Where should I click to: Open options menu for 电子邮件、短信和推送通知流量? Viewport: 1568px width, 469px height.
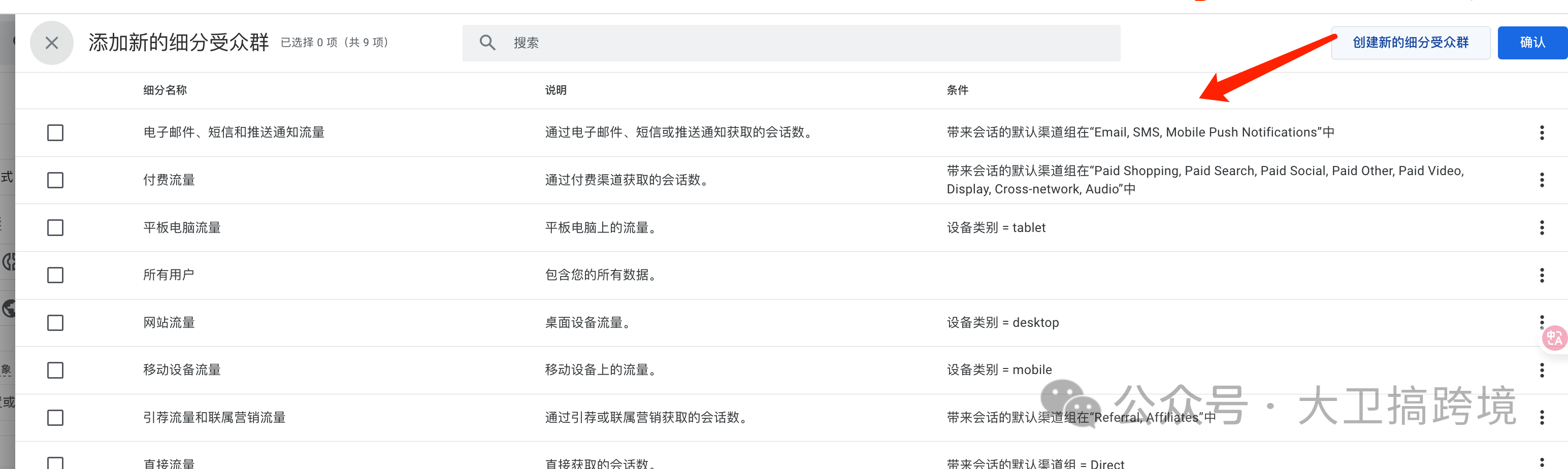click(x=1542, y=132)
